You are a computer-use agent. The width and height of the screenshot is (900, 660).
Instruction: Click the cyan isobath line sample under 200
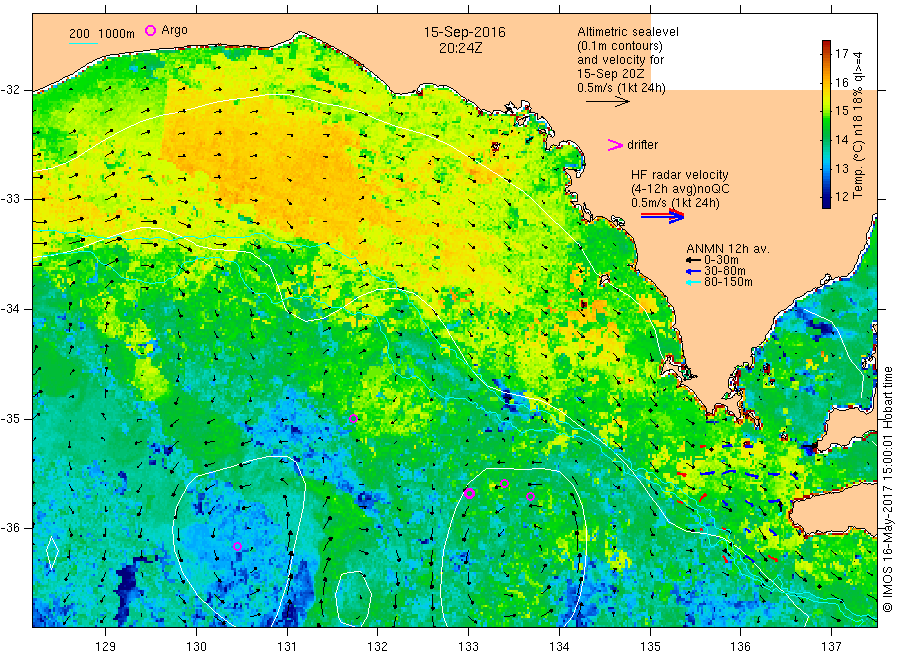(83, 43)
